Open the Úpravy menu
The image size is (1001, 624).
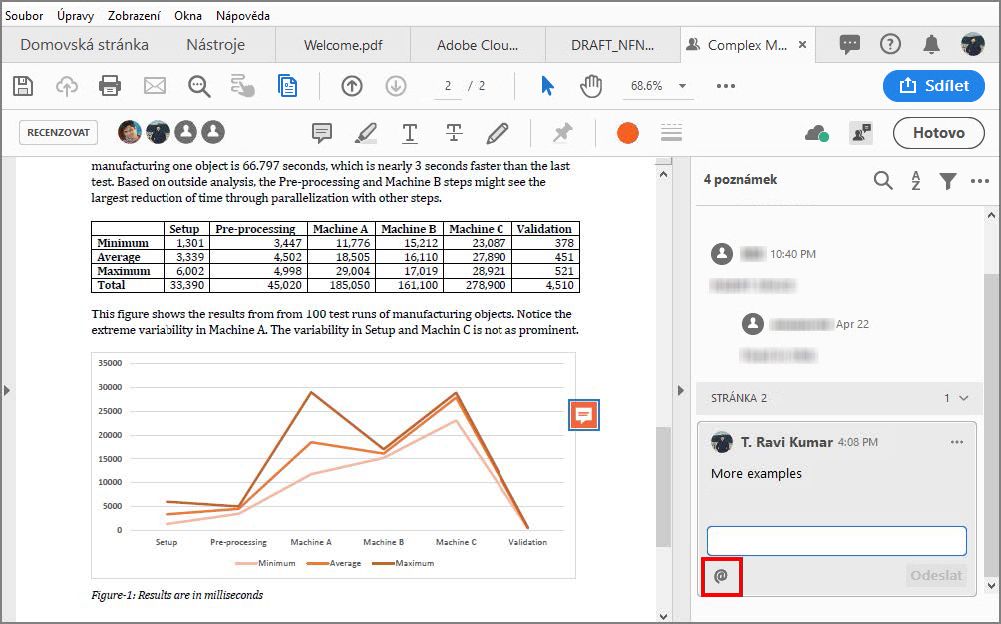75,15
